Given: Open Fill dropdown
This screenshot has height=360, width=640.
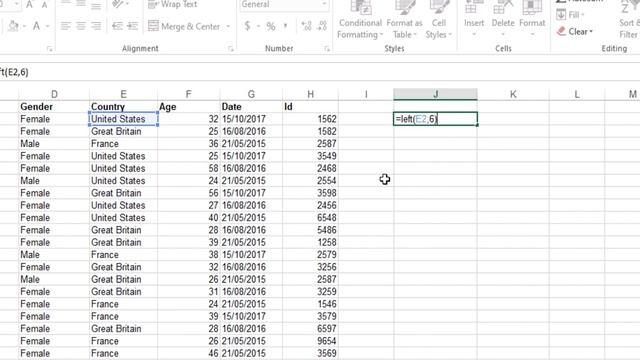Looking at the screenshot, I should [x=570, y=15].
